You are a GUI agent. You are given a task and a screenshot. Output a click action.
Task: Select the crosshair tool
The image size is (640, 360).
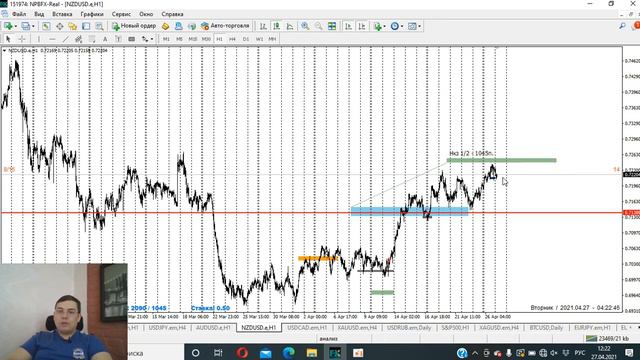click(22, 39)
